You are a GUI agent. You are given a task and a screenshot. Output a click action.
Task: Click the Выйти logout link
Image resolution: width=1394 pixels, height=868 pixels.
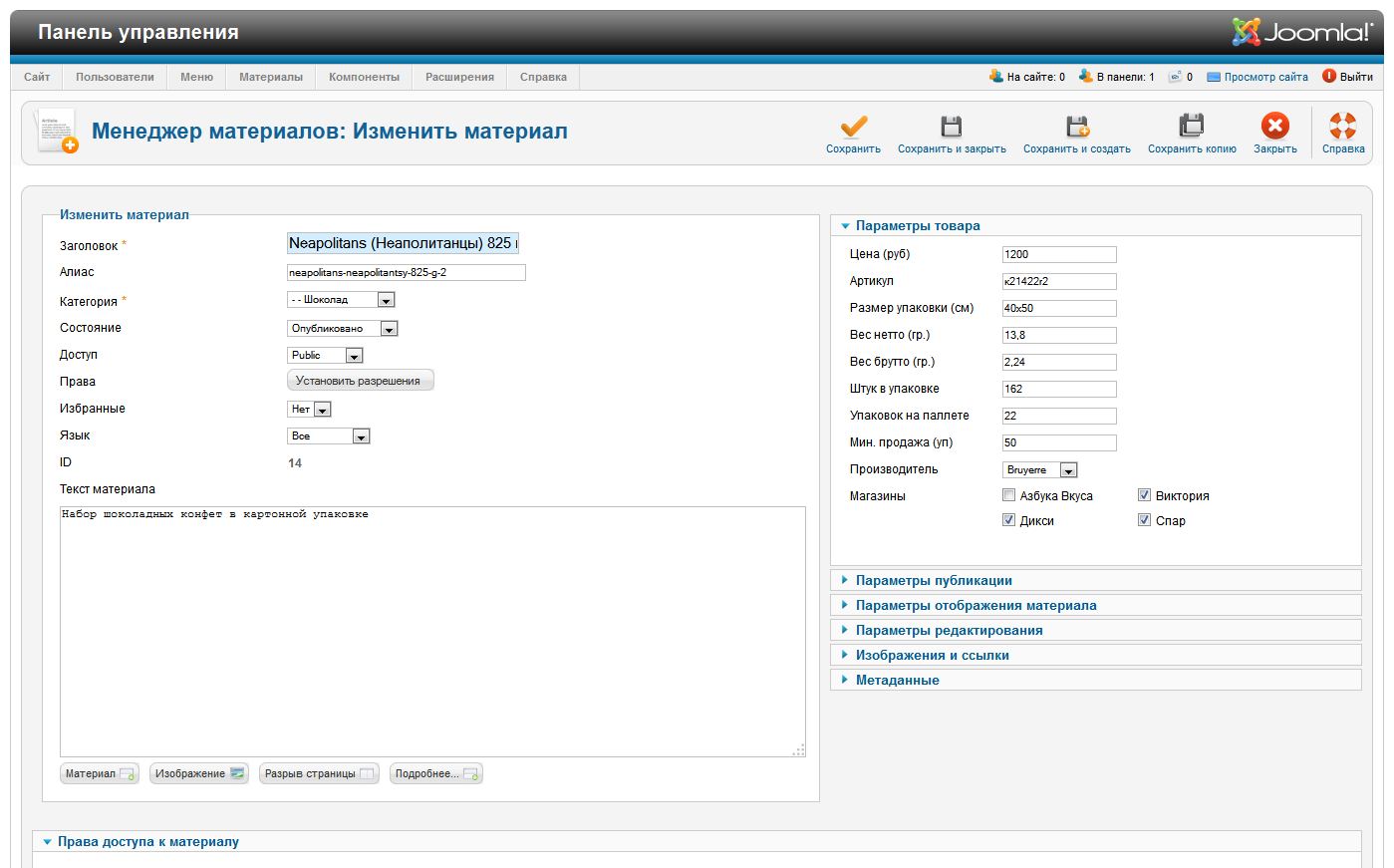click(1356, 77)
